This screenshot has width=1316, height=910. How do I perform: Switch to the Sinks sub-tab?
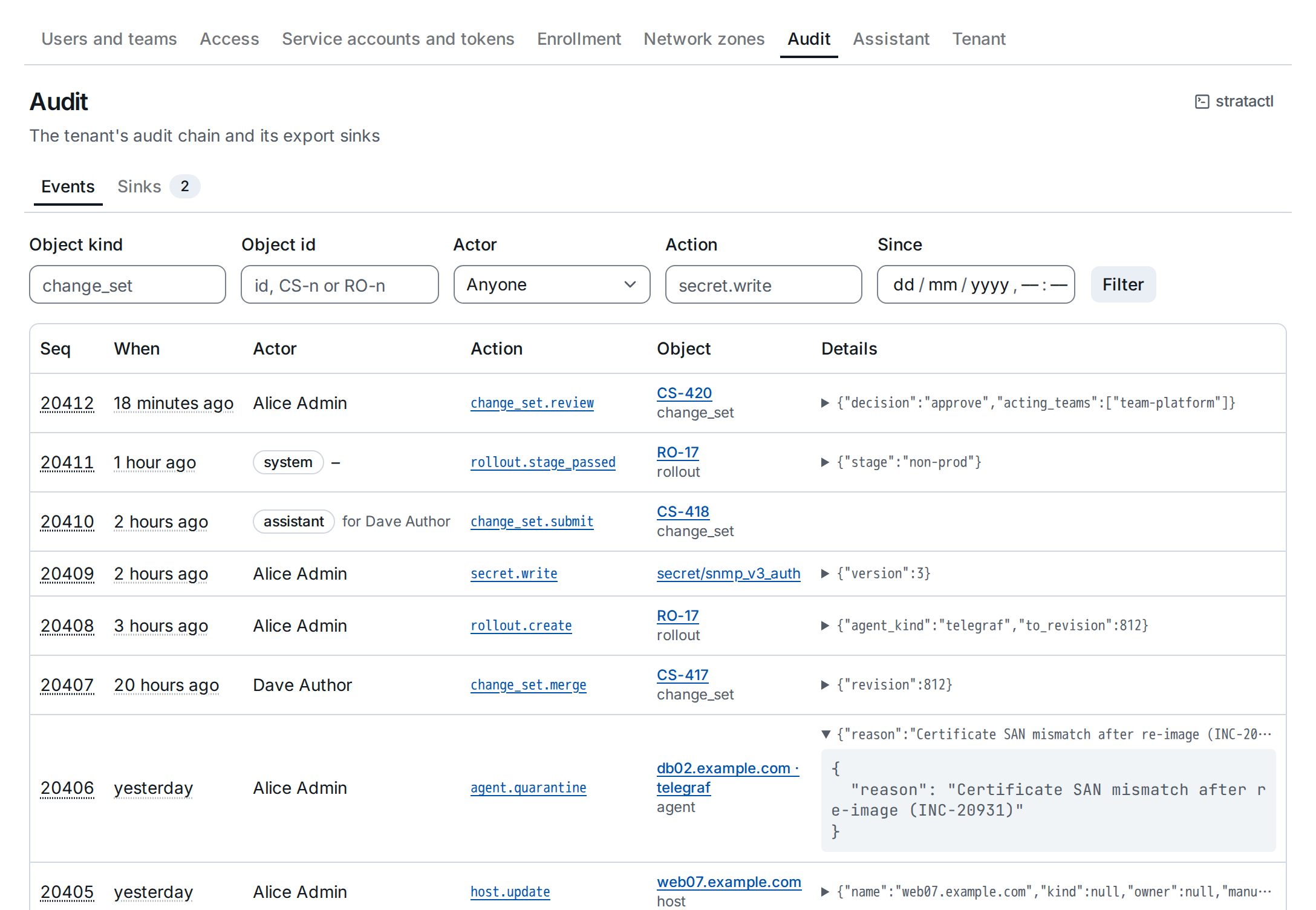(158, 186)
